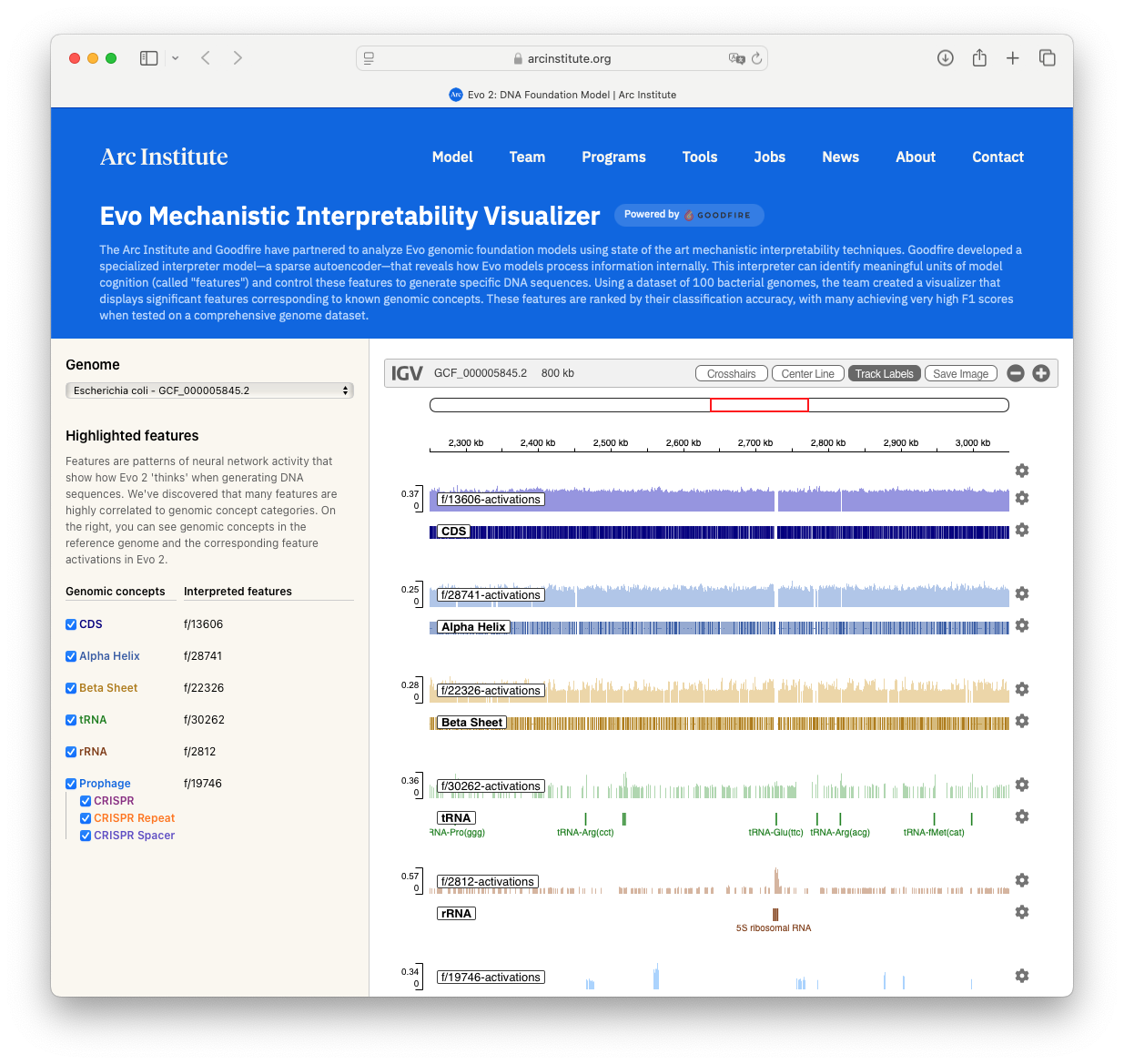Image resolution: width=1124 pixels, height=1064 pixels.
Task: Toggle the Safari sidebar
Action: click(148, 58)
